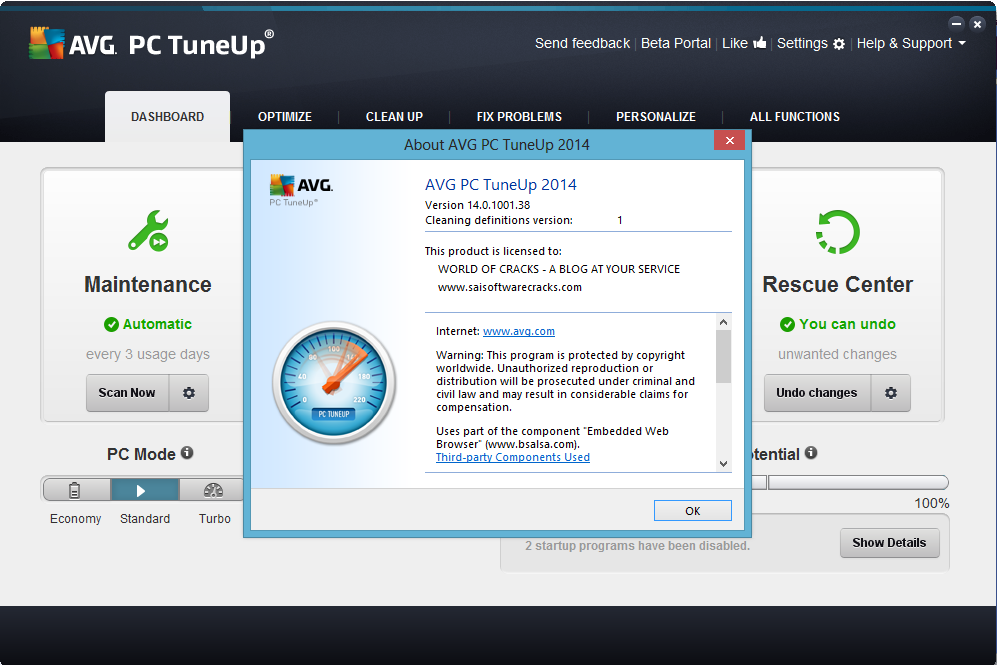Click the info icon next to potential heading

(x=811, y=453)
